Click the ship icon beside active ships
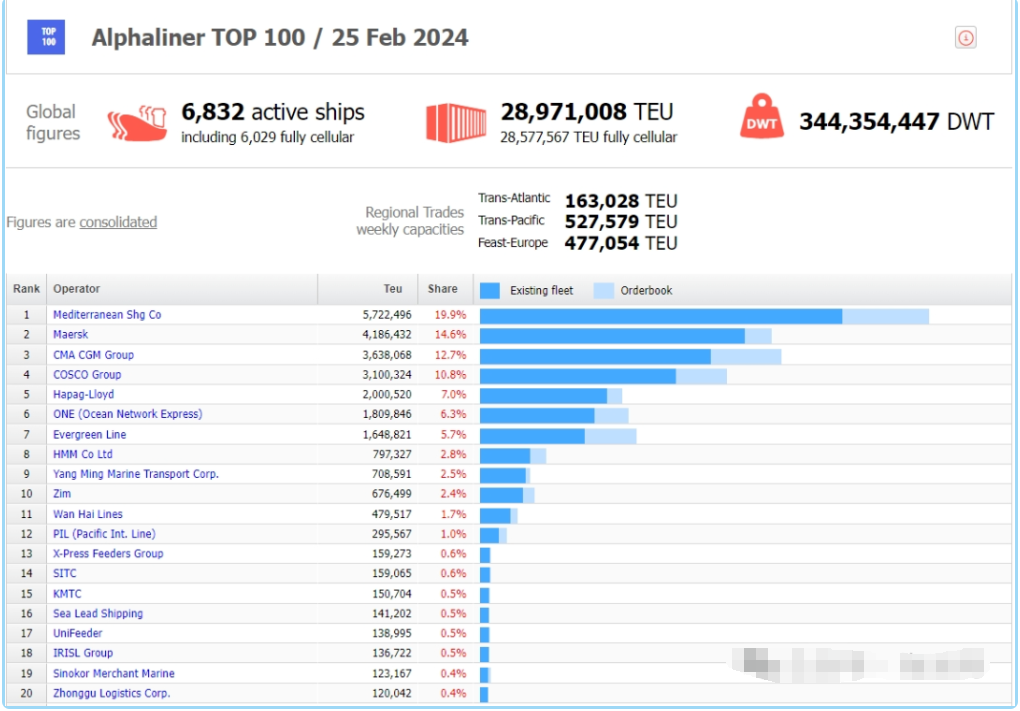The width and height of the screenshot is (1020, 711). click(x=138, y=123)
